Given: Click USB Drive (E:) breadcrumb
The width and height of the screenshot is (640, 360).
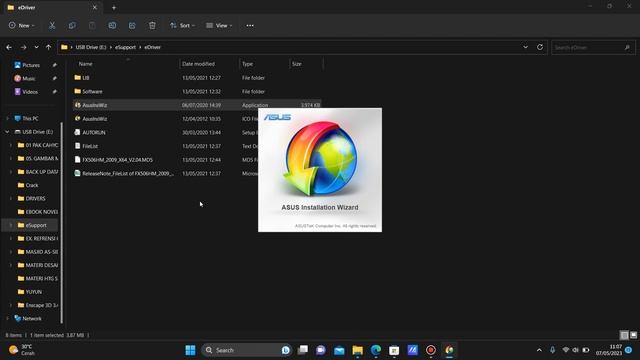Looking at the screenshot, I should 91,47.
